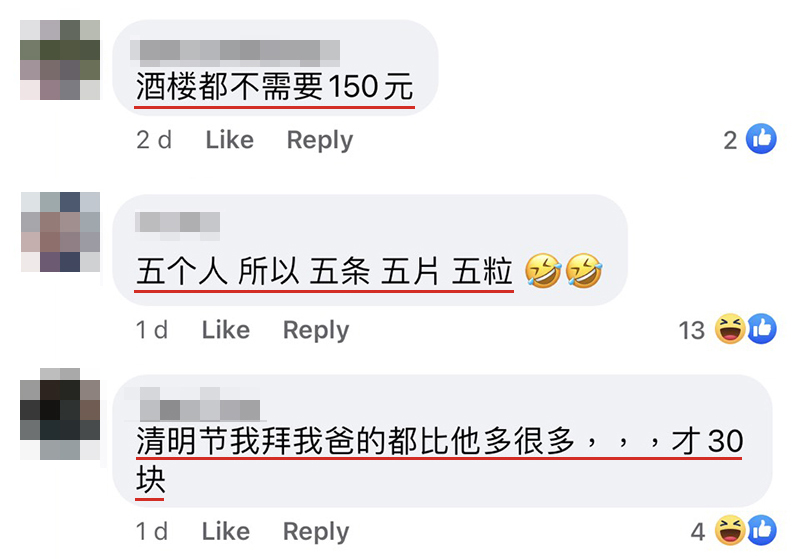
Task: Reply to the 清明节我拜我爸 comment
Action: click(x=316, y=531)
